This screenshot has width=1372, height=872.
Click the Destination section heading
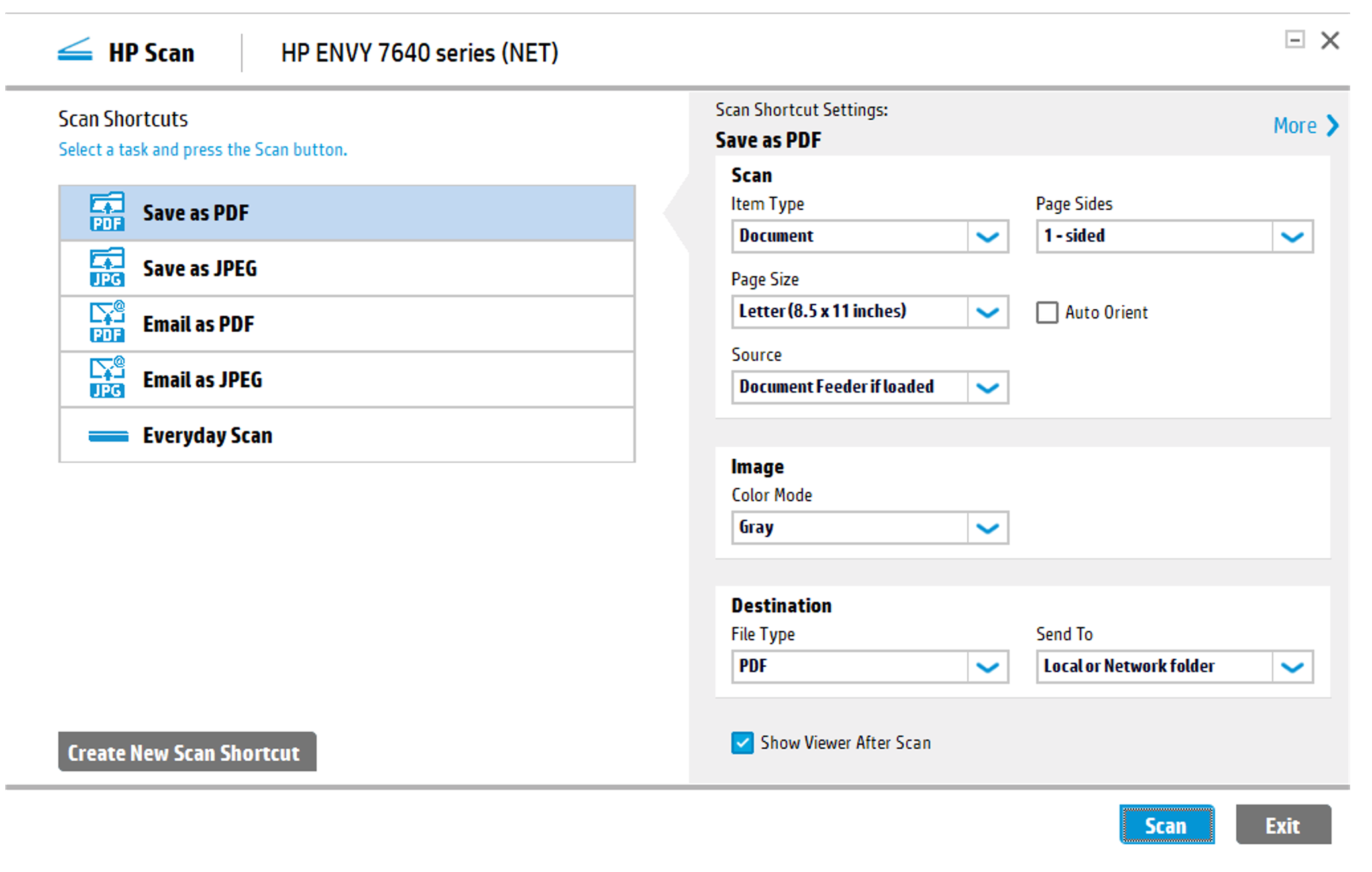(781, 606)
